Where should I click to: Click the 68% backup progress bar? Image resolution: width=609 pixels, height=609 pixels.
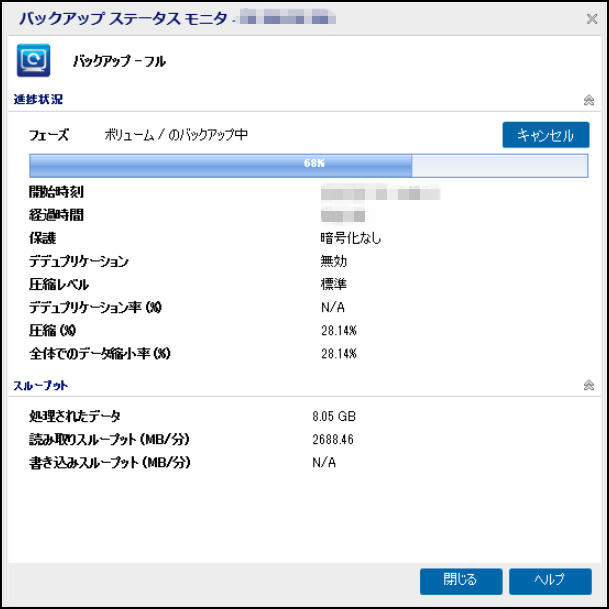[309, 166]
